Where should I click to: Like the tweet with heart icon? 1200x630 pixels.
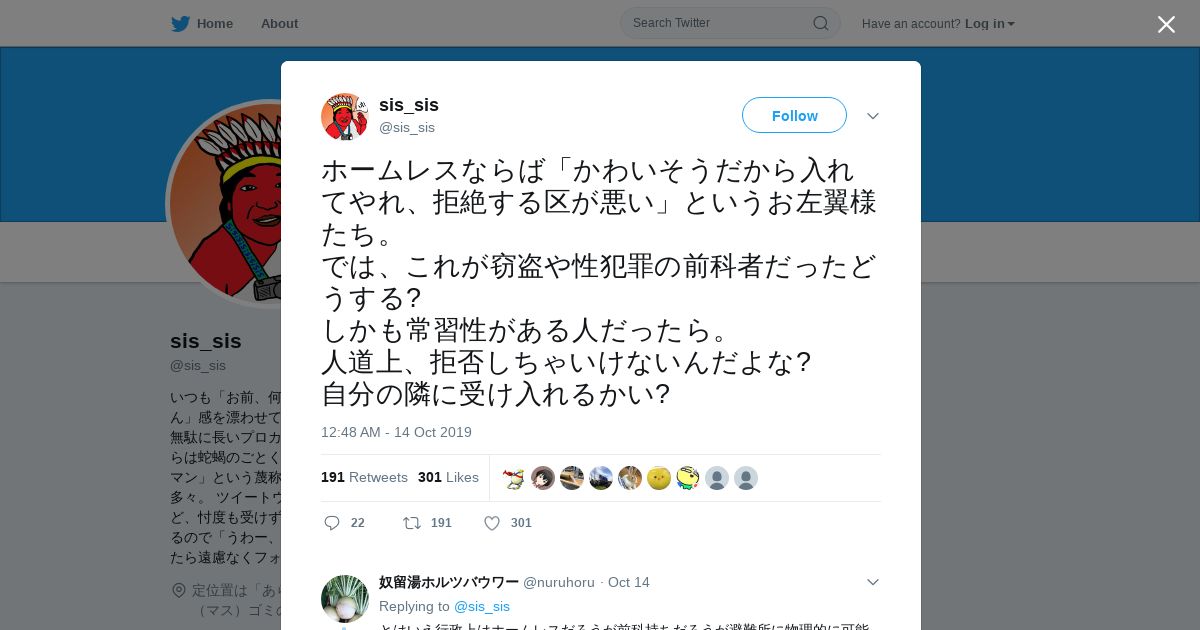[492, 523]
